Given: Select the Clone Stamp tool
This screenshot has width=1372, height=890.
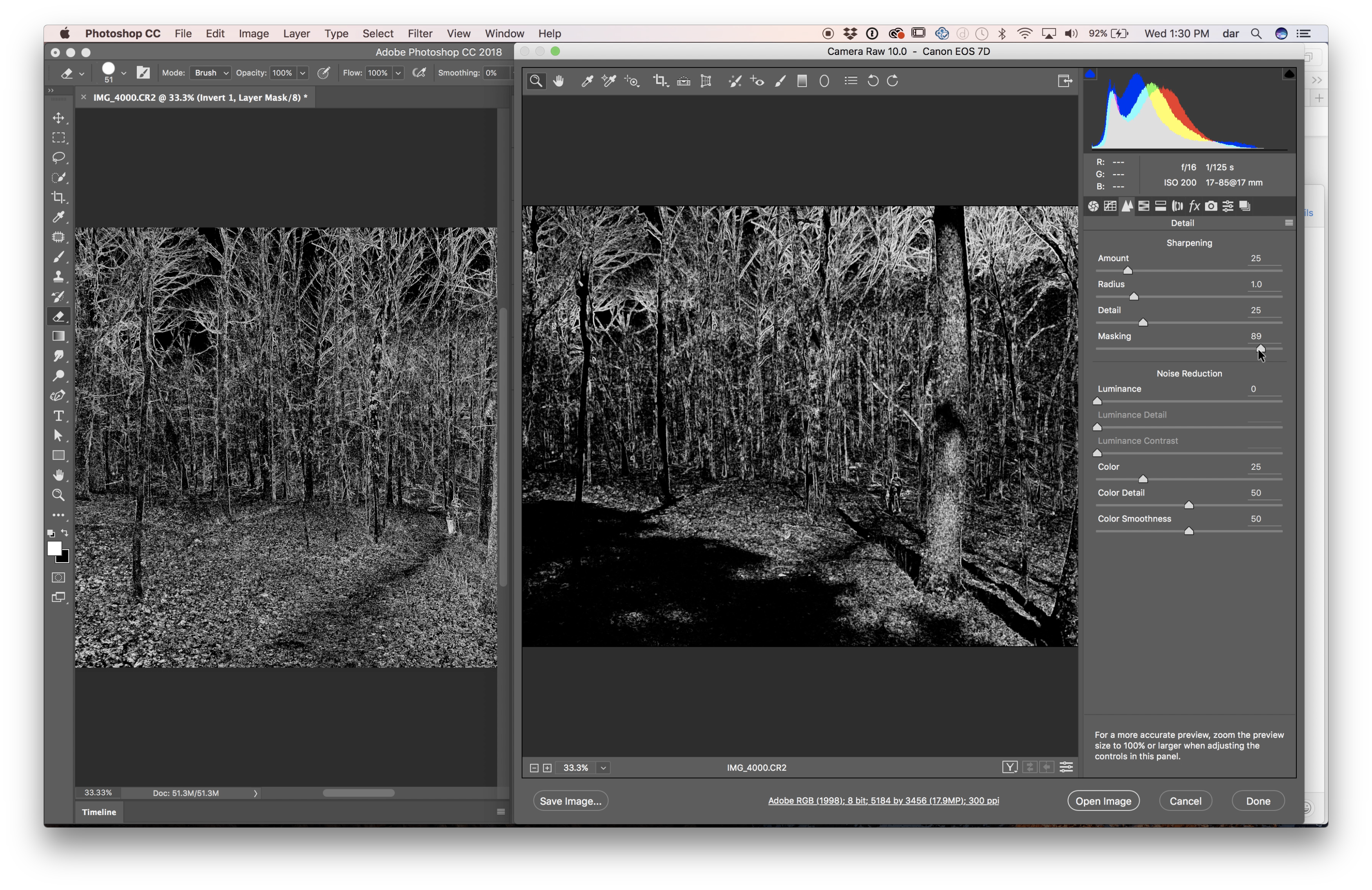Looking at the screenshot, I should (59, 277).
